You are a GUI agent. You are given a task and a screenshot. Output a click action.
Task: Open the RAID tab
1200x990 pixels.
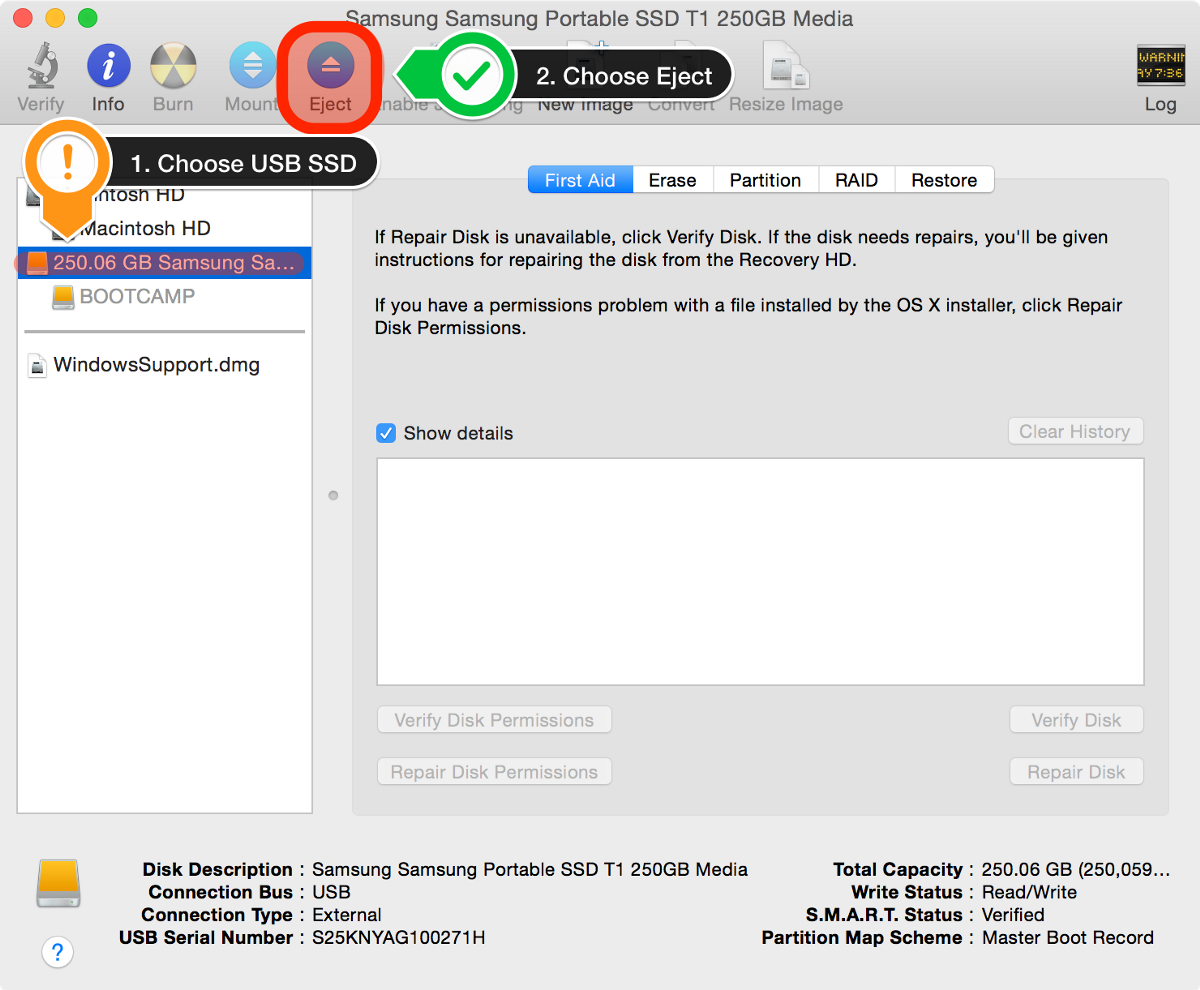[x=857, y=180]
